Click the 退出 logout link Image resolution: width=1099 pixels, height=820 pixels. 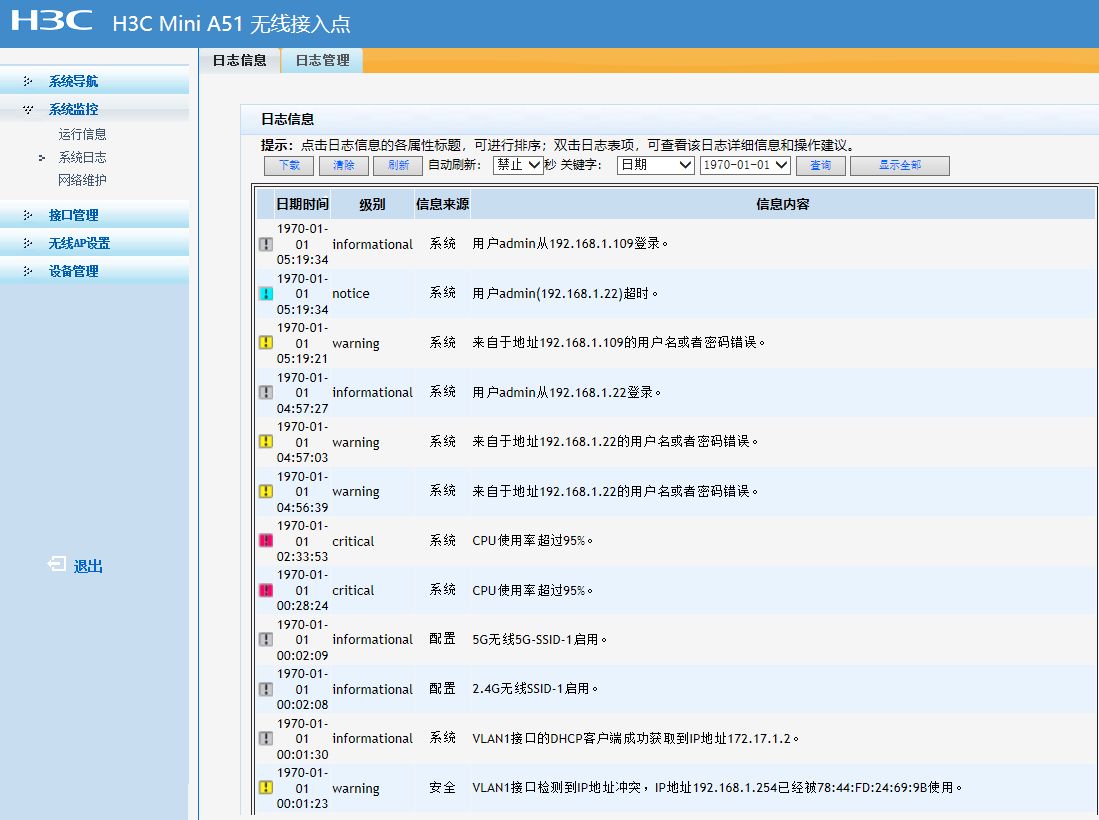click(x=88, y=566)
